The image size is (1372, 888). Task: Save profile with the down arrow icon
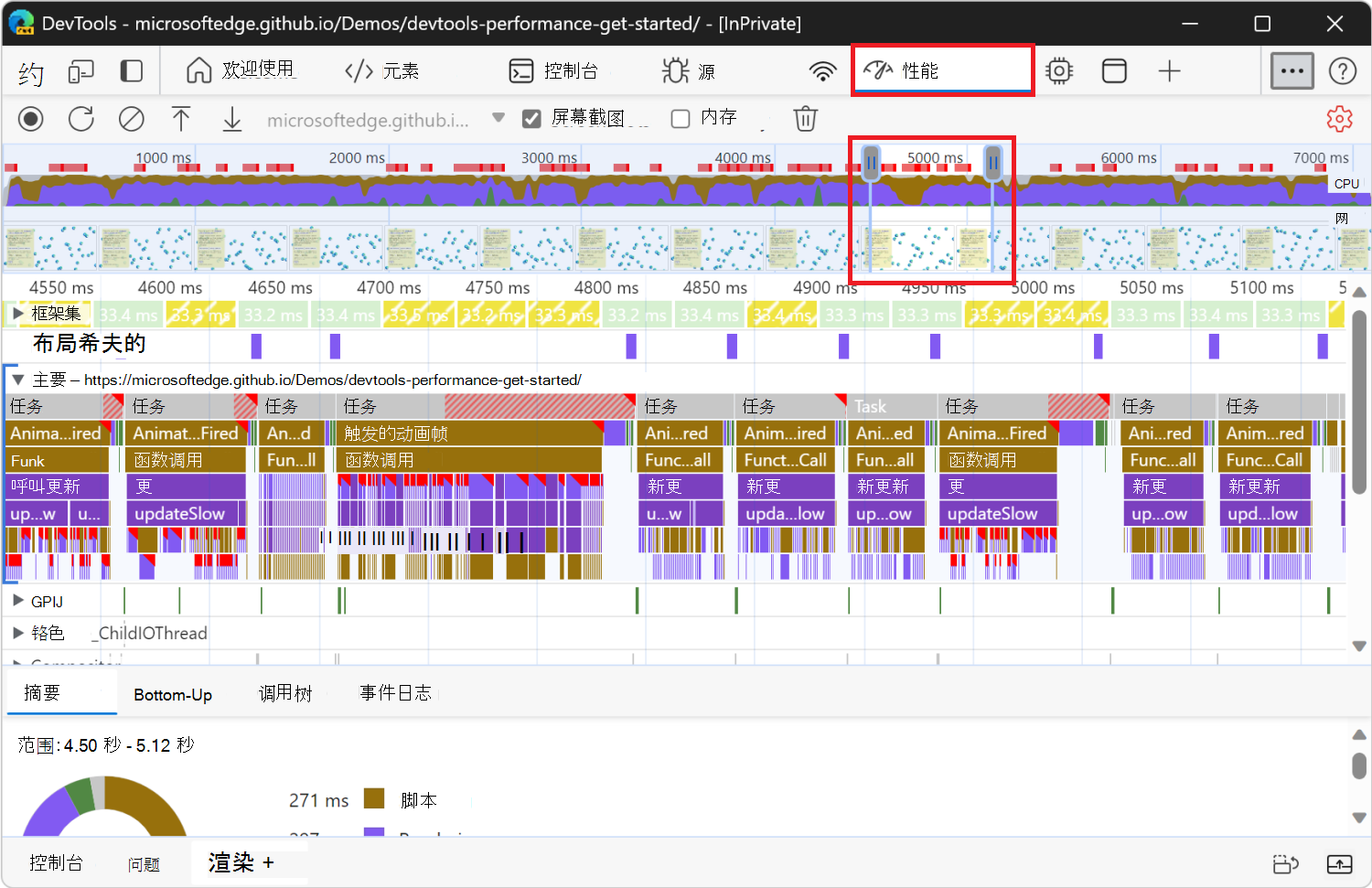click(x=232, y=119)
